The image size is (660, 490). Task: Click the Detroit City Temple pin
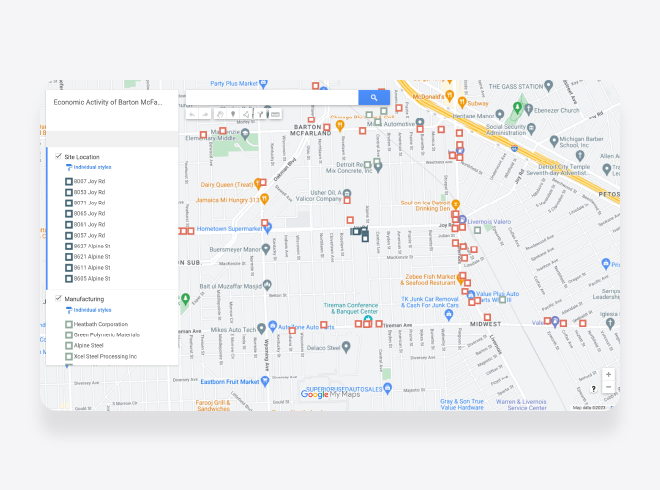580,156
